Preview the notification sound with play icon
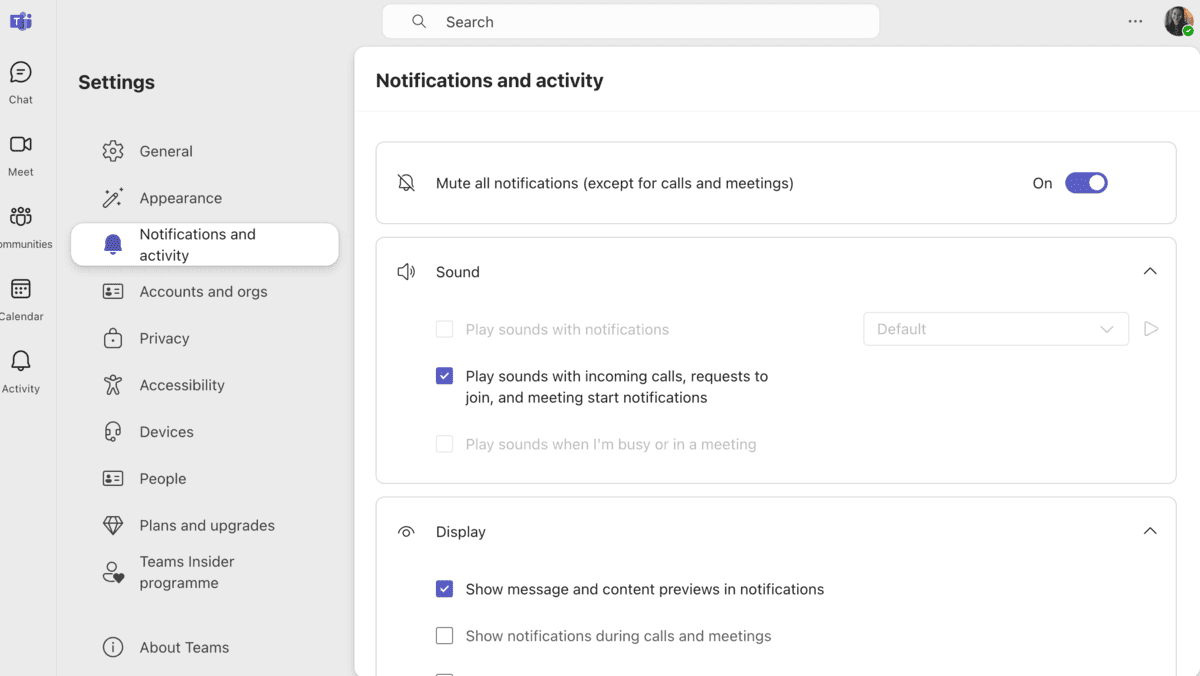The image size is (1200, 676). pyautogui.click(x=1150, y=328)
